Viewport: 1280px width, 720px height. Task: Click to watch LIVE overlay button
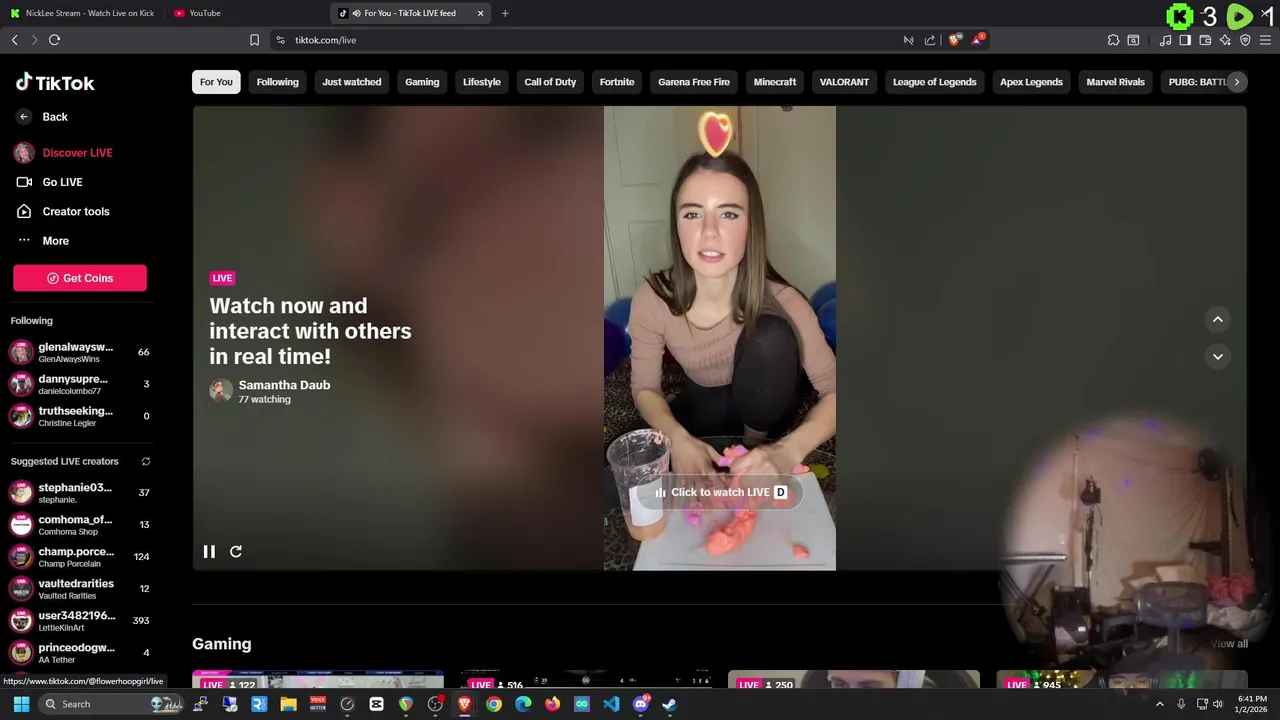click(720, 492)
